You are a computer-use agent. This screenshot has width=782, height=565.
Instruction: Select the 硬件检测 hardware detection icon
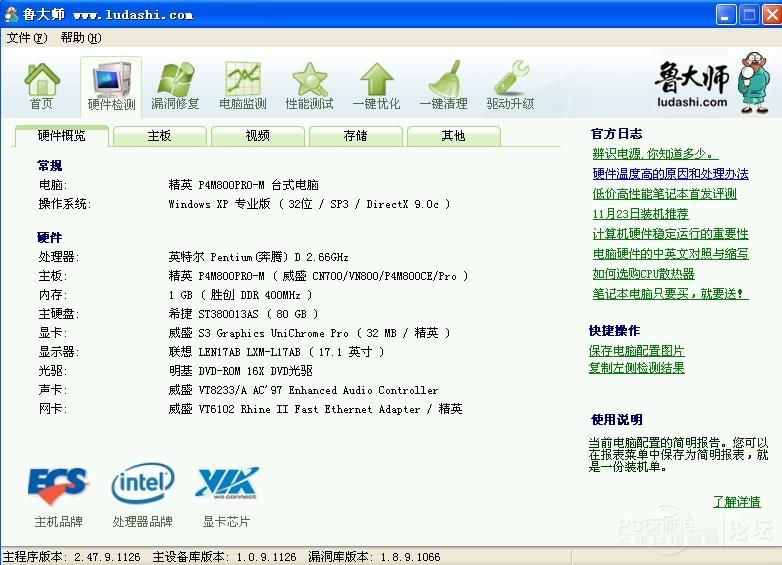tap(111, 85)
